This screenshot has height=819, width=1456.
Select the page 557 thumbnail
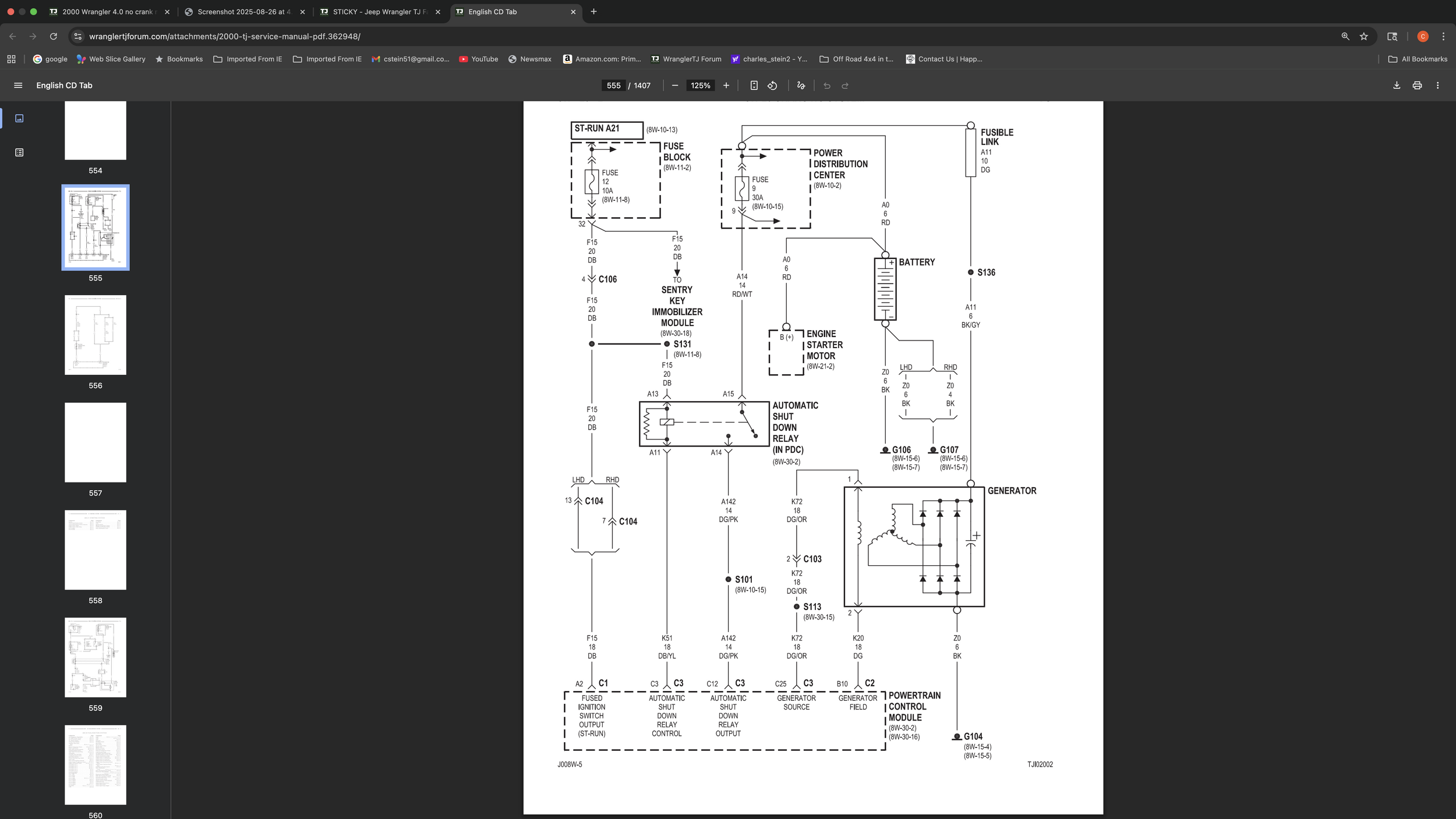pos(95,442)
